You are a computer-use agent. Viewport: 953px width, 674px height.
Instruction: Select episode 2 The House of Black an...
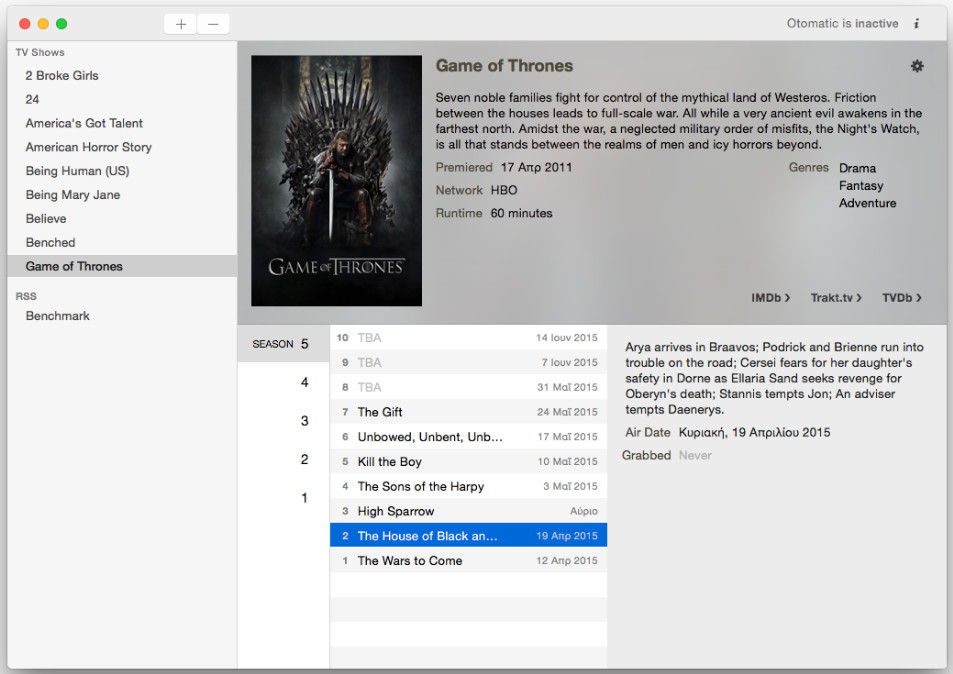click(469, 535)
